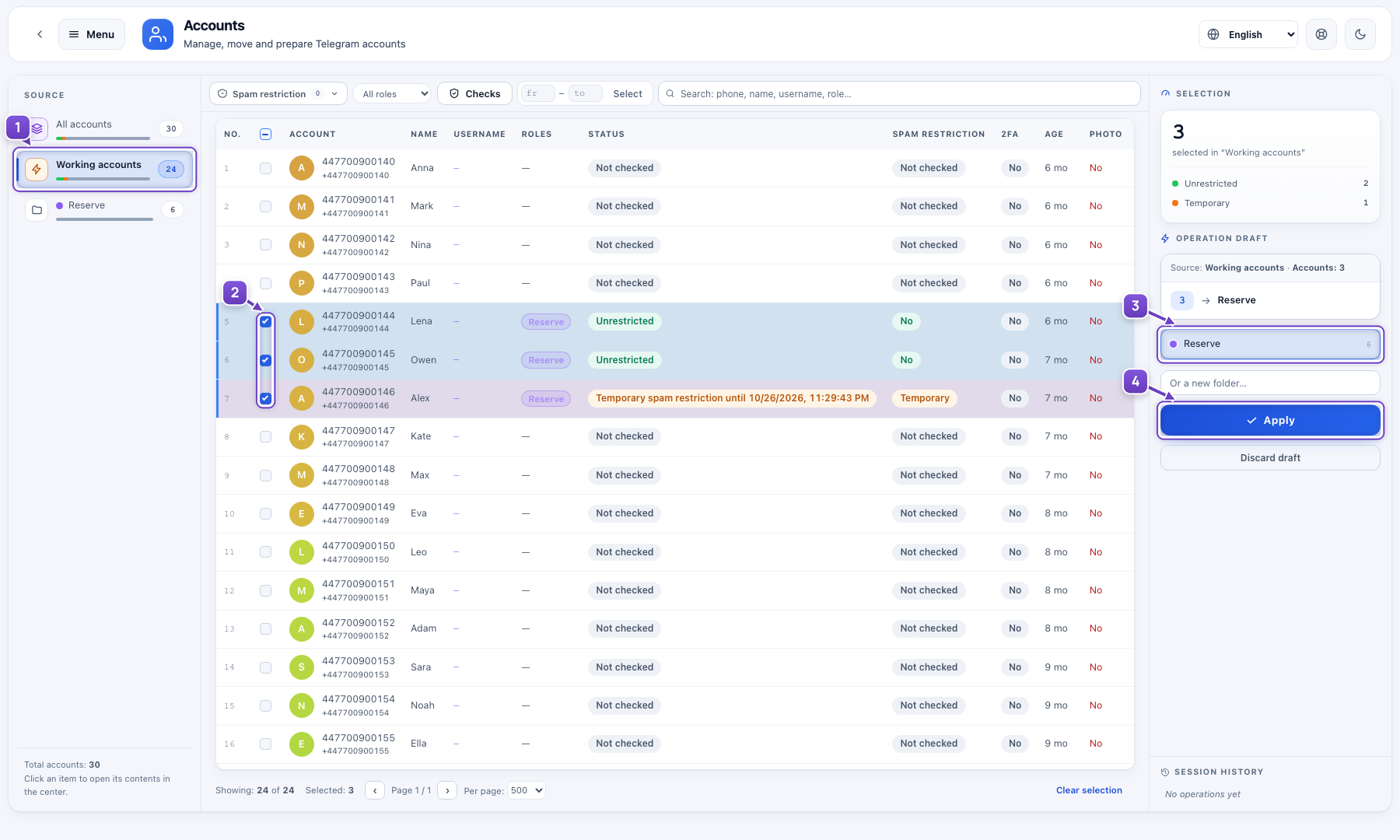Screen dimensions: 1400x840
Task: Select the Reserve source folder
Action: [x=104, y=210]
